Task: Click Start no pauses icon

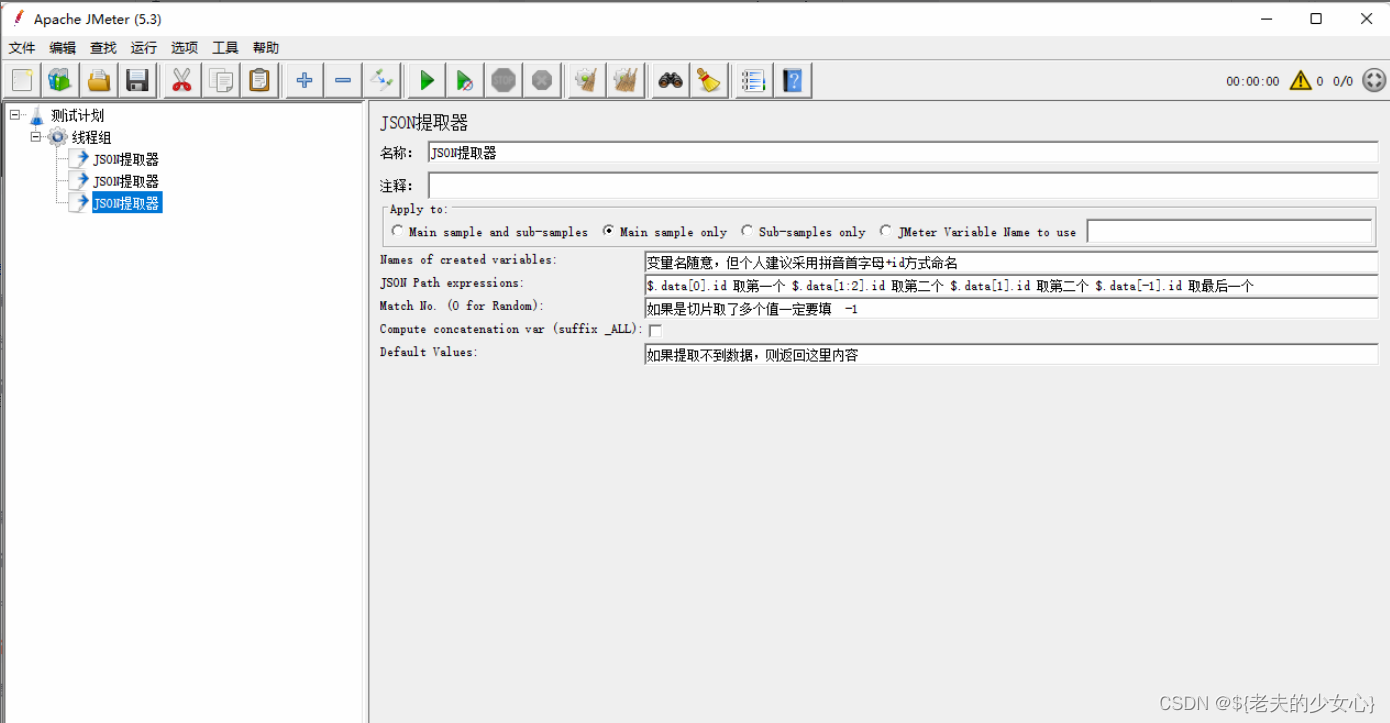Action: [465, 80]
